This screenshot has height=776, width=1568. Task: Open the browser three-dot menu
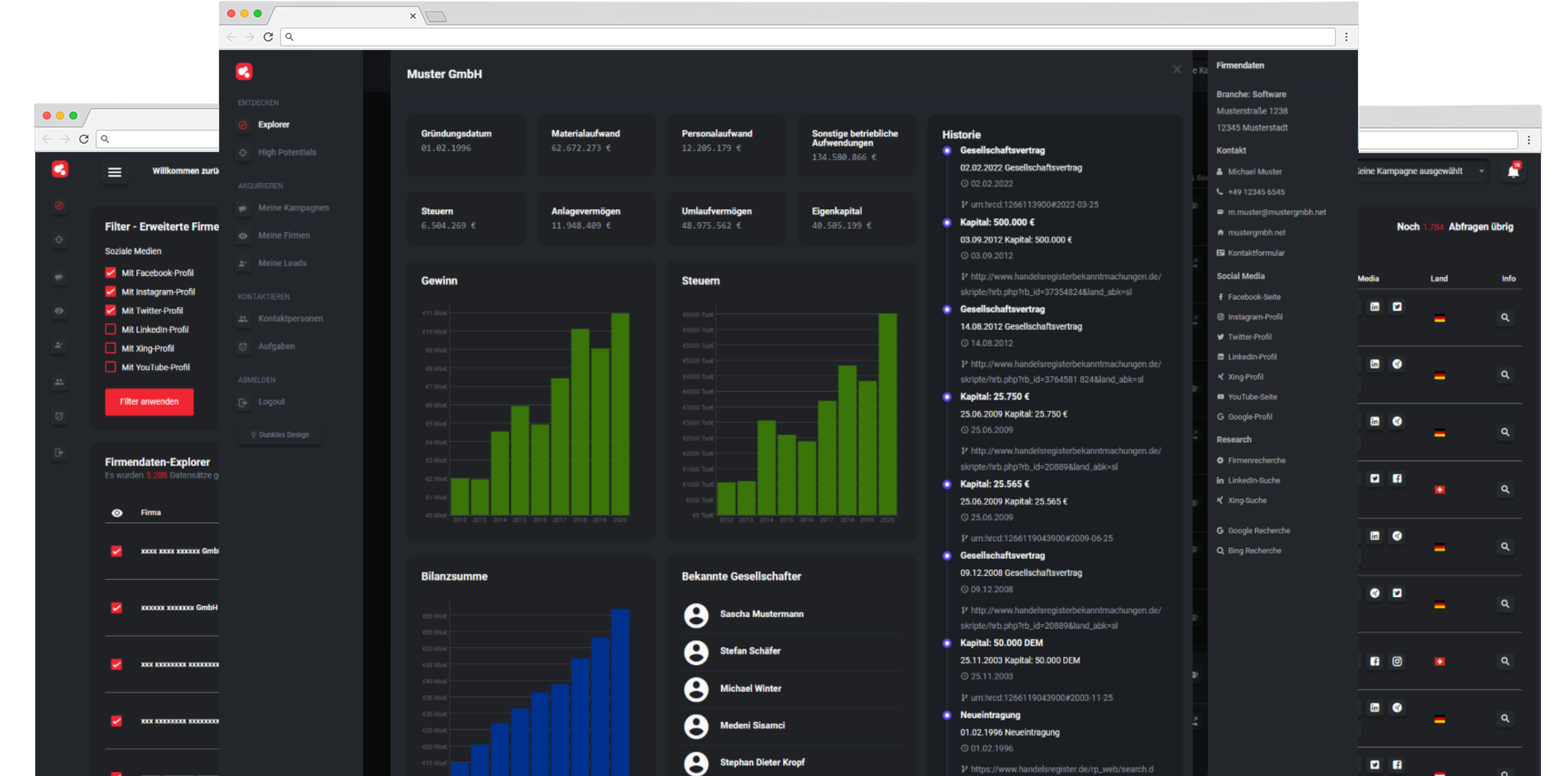point(1346,37)
